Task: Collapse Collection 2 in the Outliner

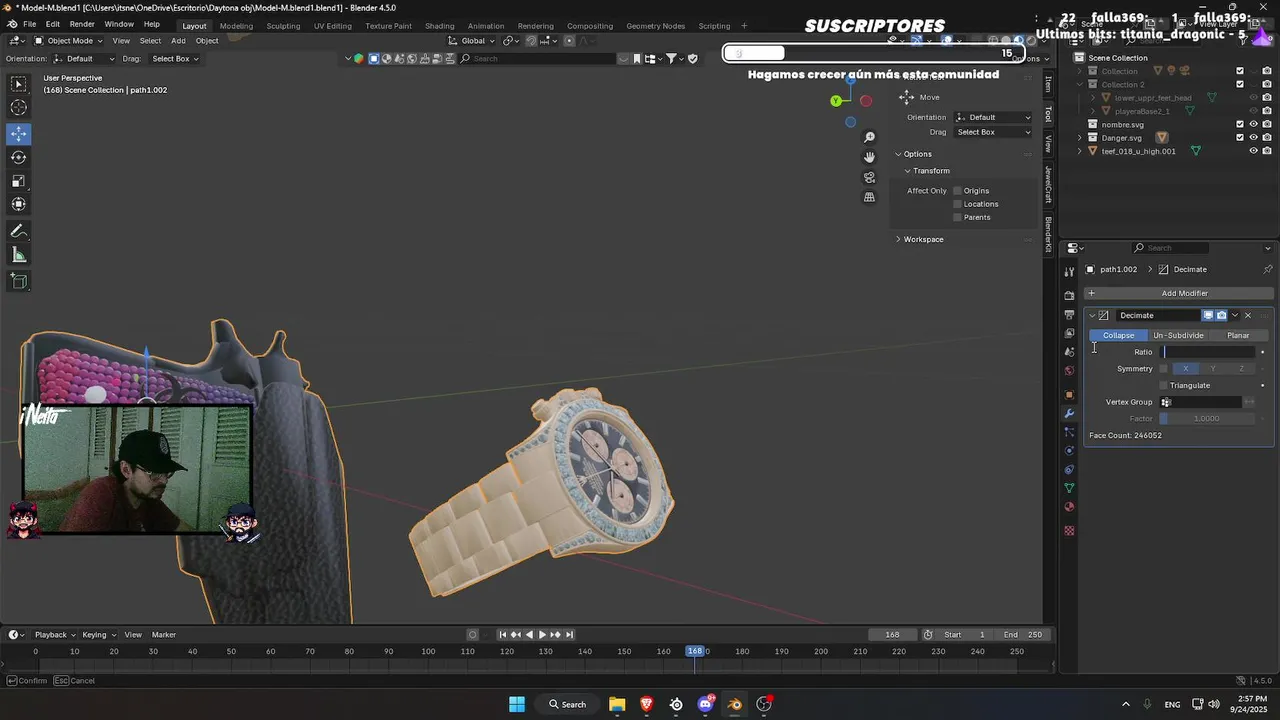Action: pos(1079,84)
